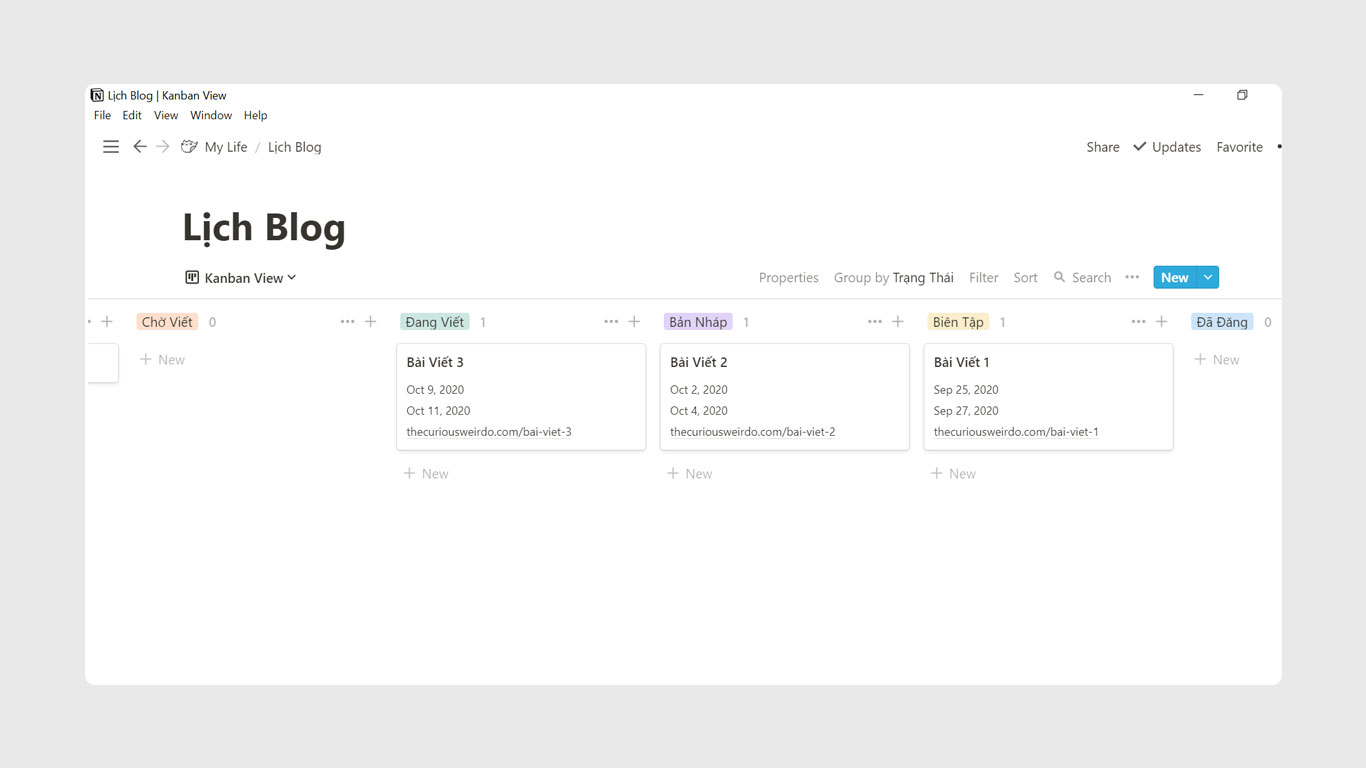Image resolution: width=1366 pixels, height=768 pixels.
Task: Open the New button dropdown arrow
Action: [1208, 277]
